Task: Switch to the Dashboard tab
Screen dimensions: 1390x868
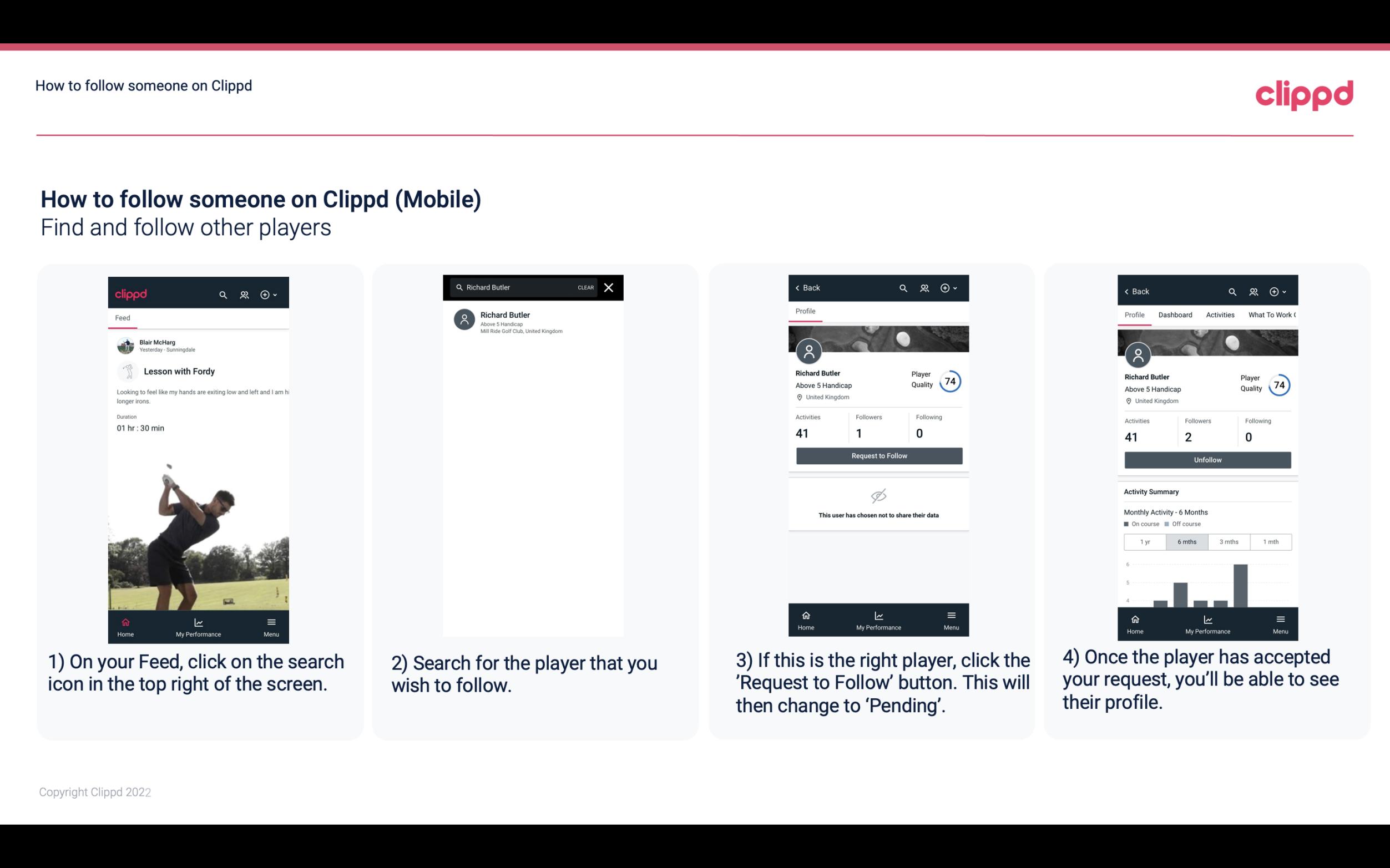Action: click(1175, 315)
